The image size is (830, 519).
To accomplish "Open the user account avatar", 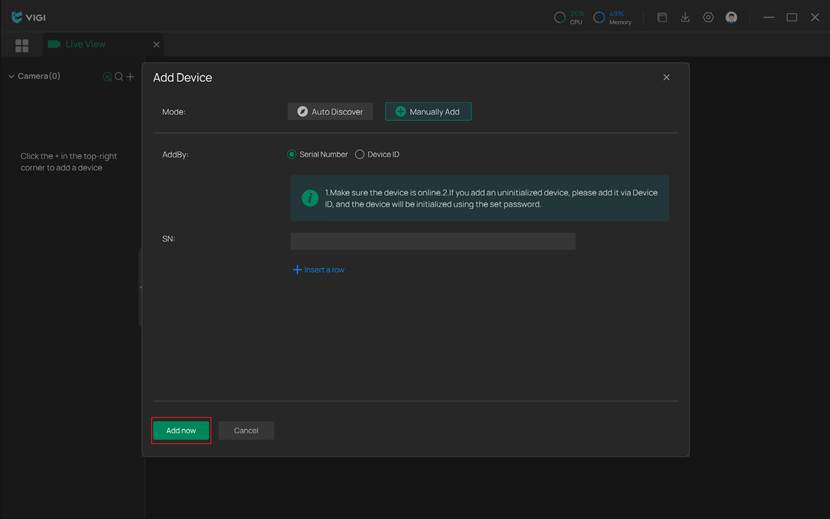I will click(731, 17).
